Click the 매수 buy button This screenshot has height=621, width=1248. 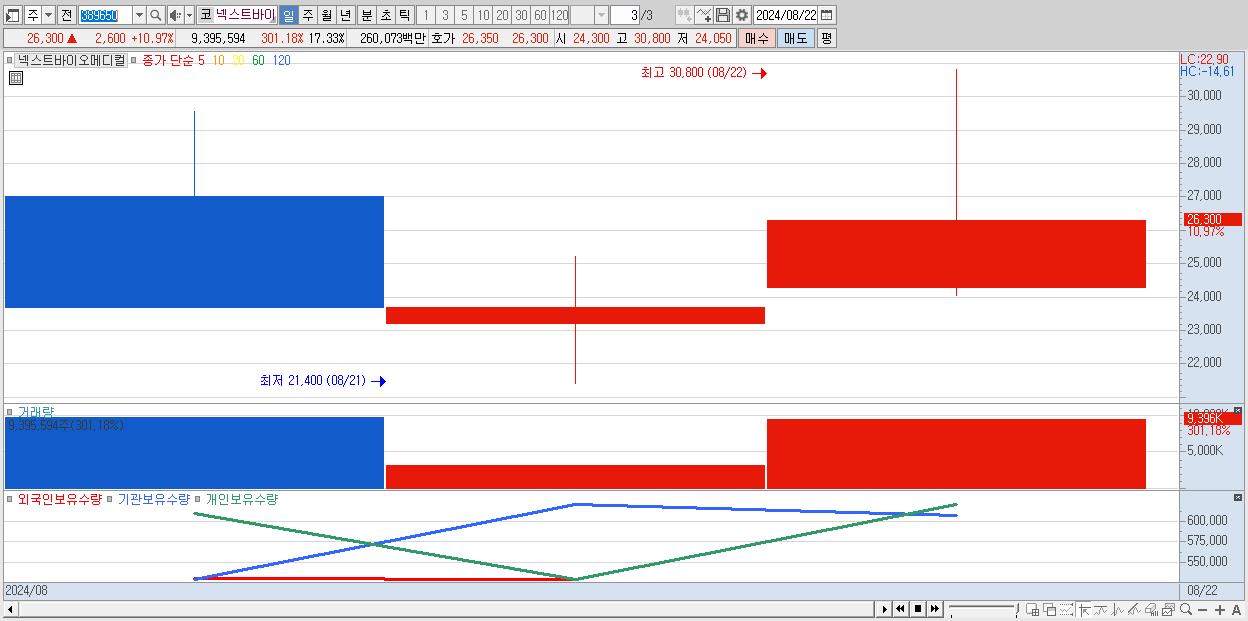757,38
